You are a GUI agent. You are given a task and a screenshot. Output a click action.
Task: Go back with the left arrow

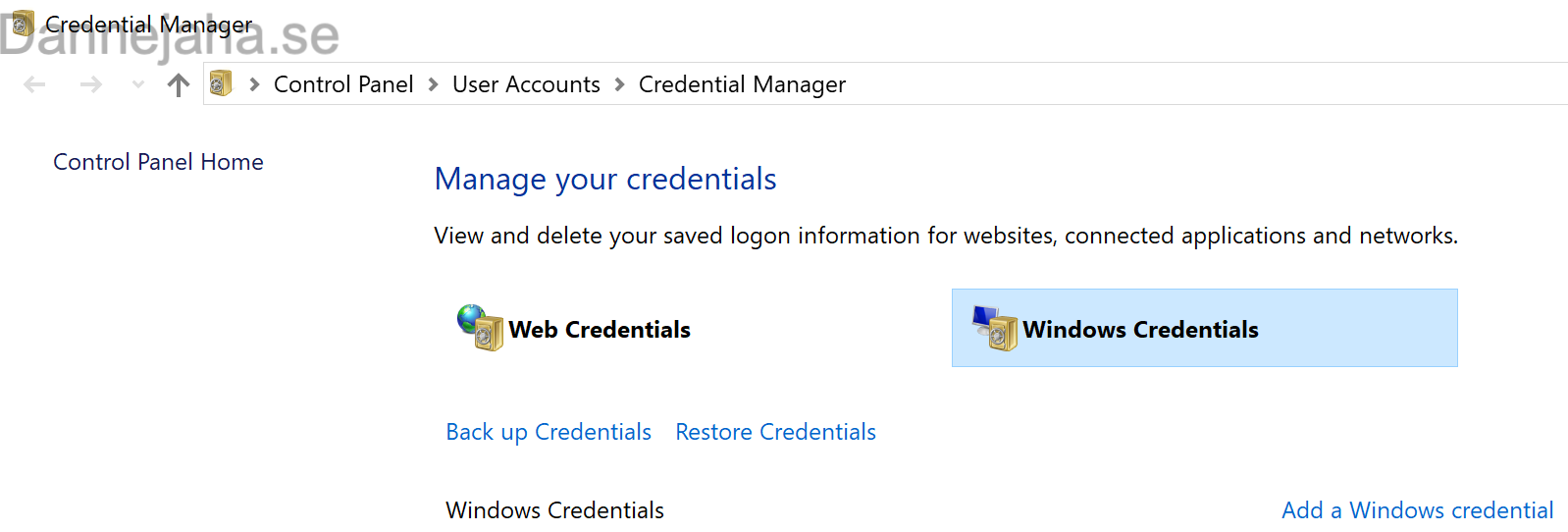point(35,85)
